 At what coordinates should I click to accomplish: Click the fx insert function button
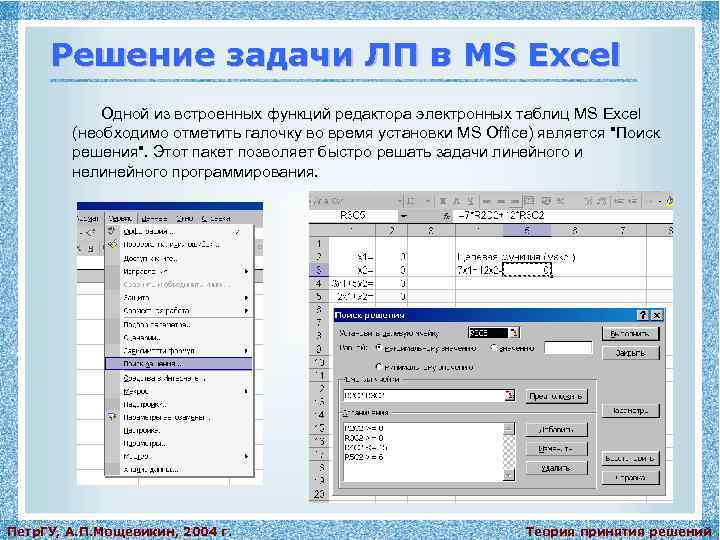445,216
